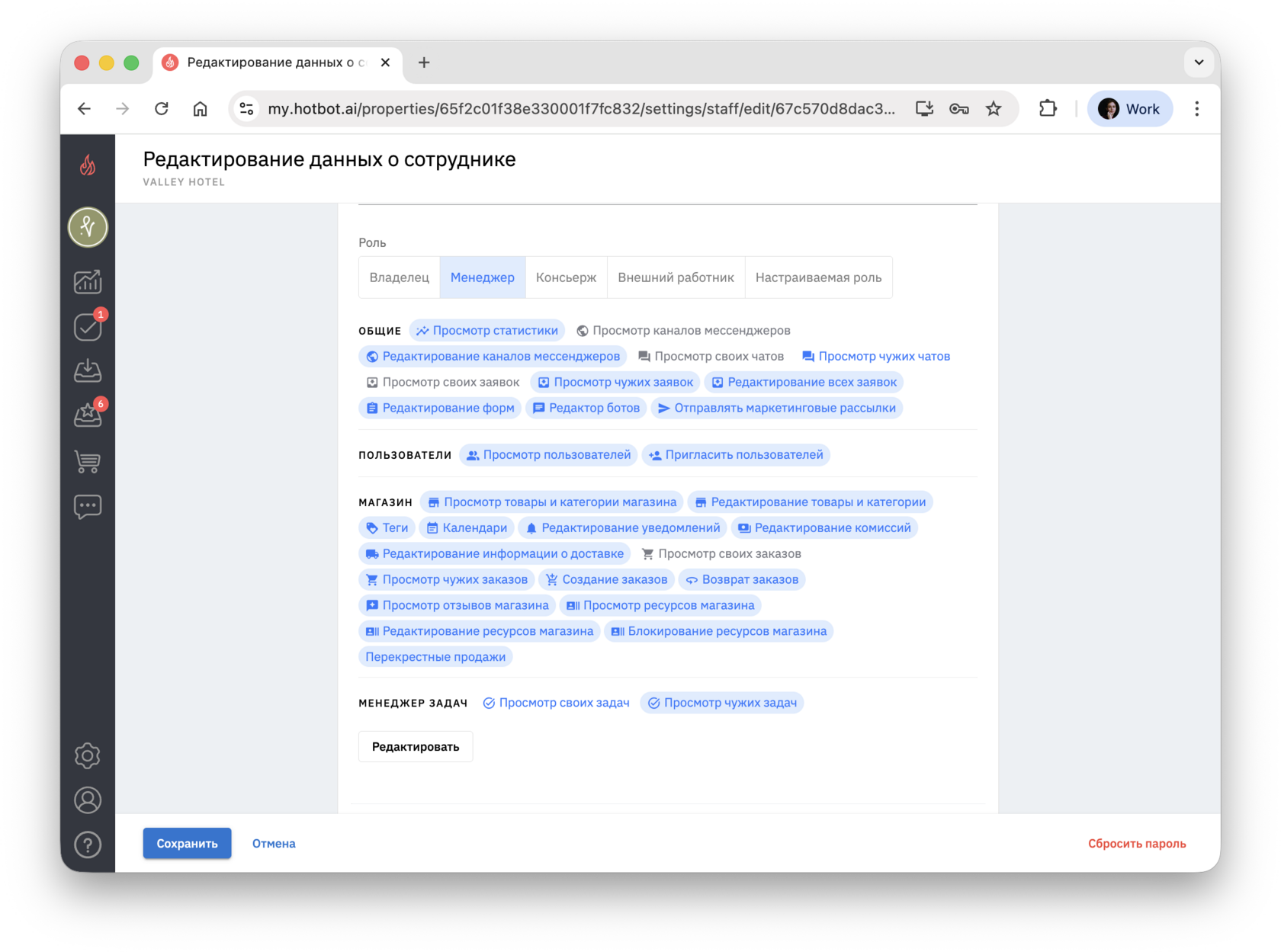1281x952 pixels.
Task: Click the Редактор ботов chip
Action: coord(586,408)
